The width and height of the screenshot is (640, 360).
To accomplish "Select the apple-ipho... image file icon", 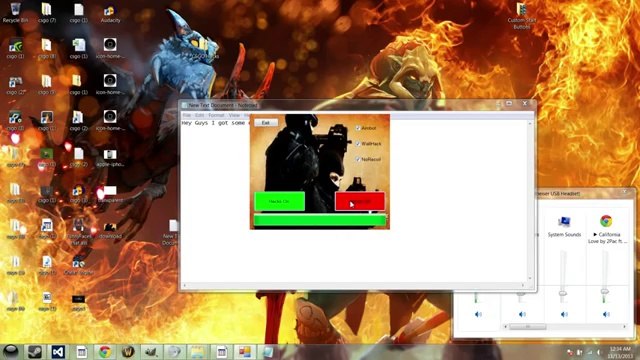I will tap(110, 158).
